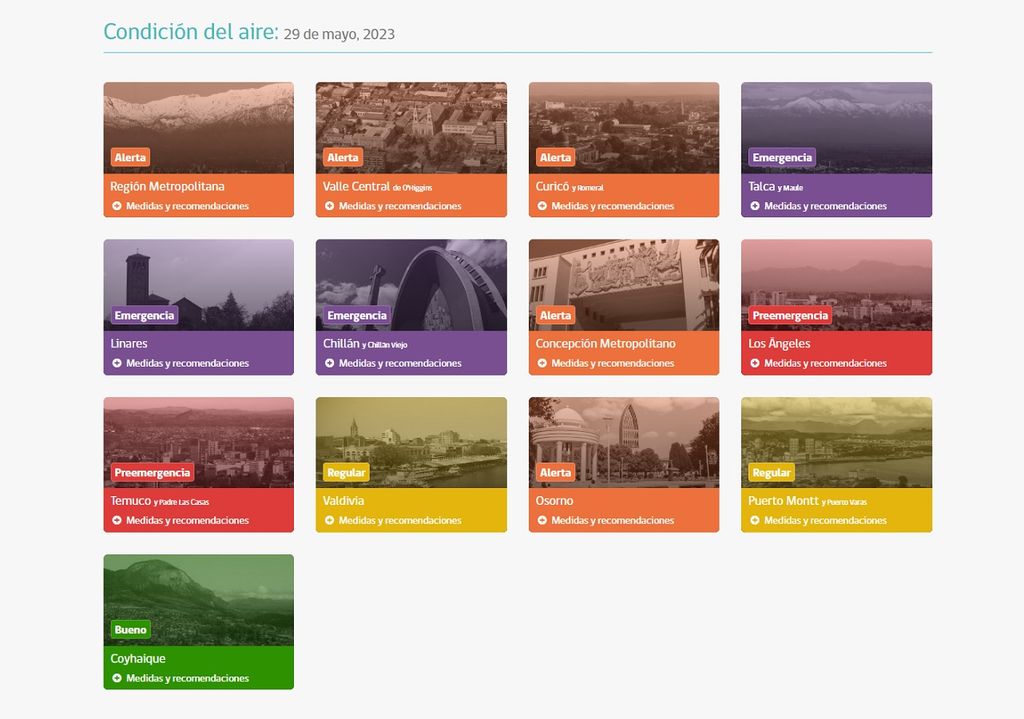Click Bueno badge on Coyhaique card

click(x=131, y=630)
